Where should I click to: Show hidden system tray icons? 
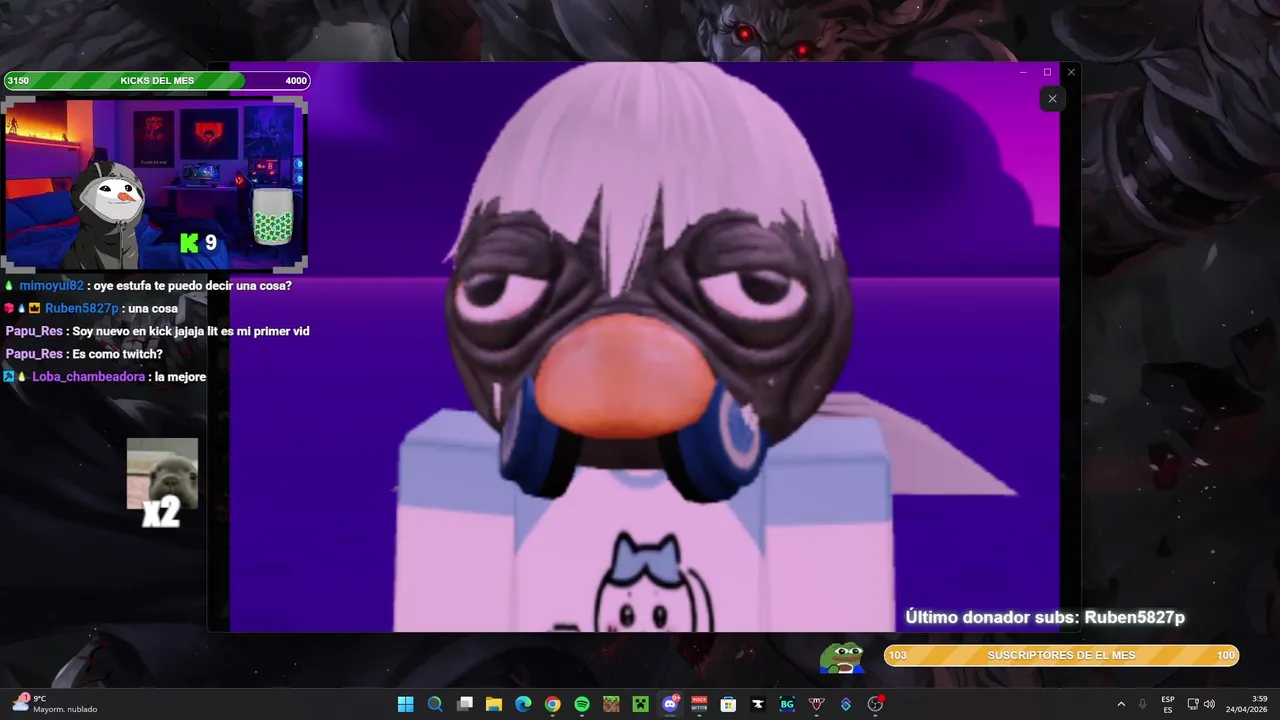click(x=1120, y=704)
